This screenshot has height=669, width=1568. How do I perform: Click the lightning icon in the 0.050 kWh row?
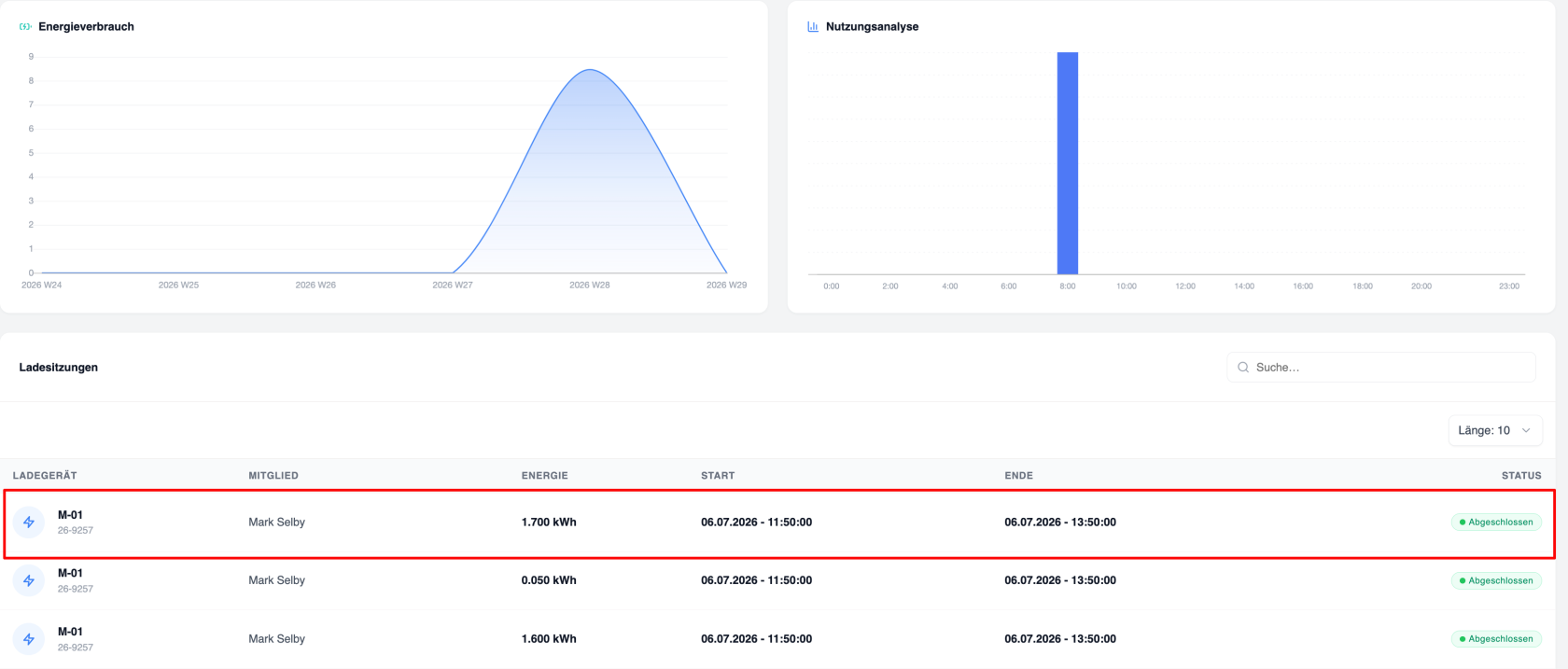[x=29, y=580]
